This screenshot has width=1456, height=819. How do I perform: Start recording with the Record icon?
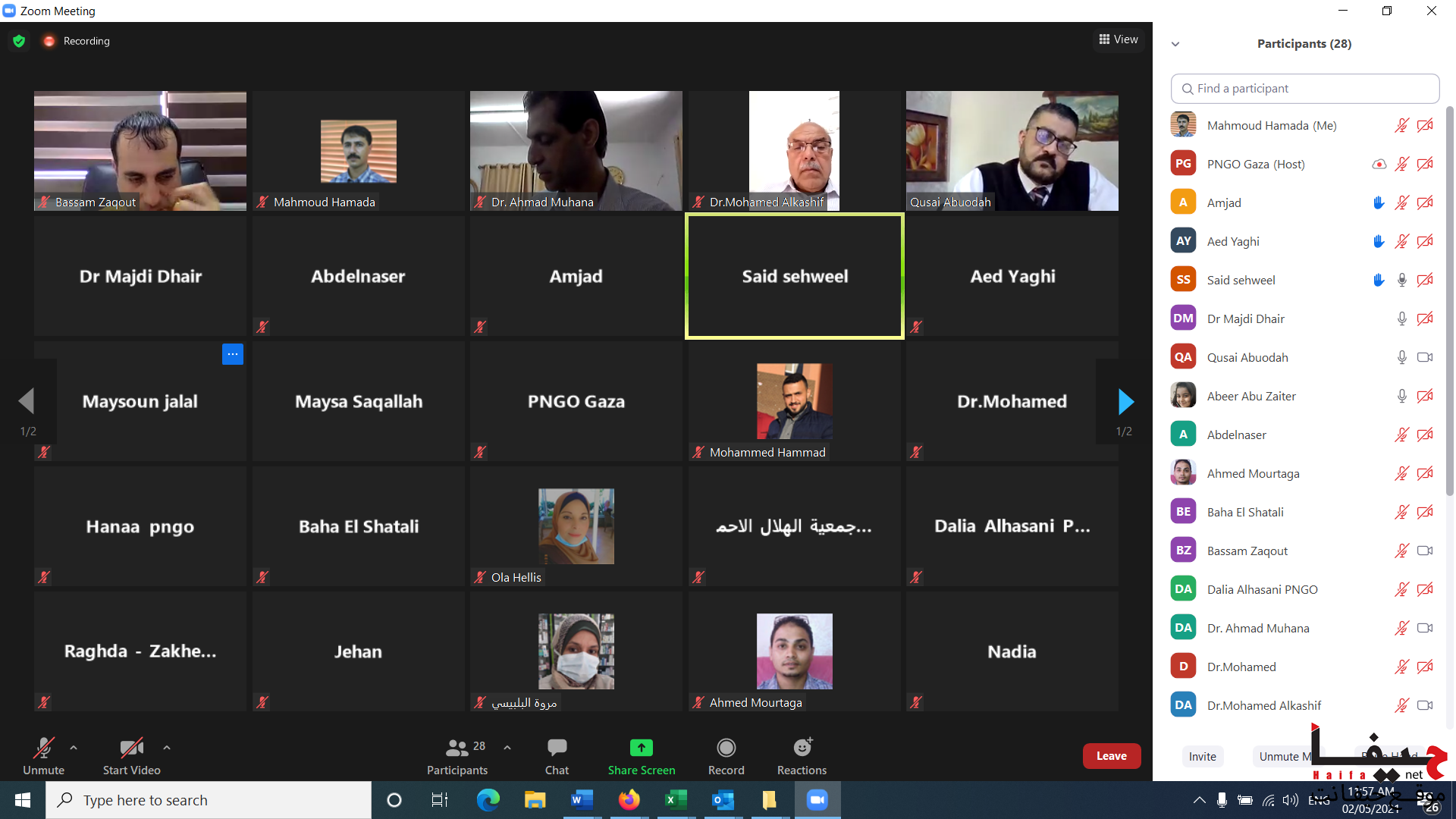pos(726,748)
